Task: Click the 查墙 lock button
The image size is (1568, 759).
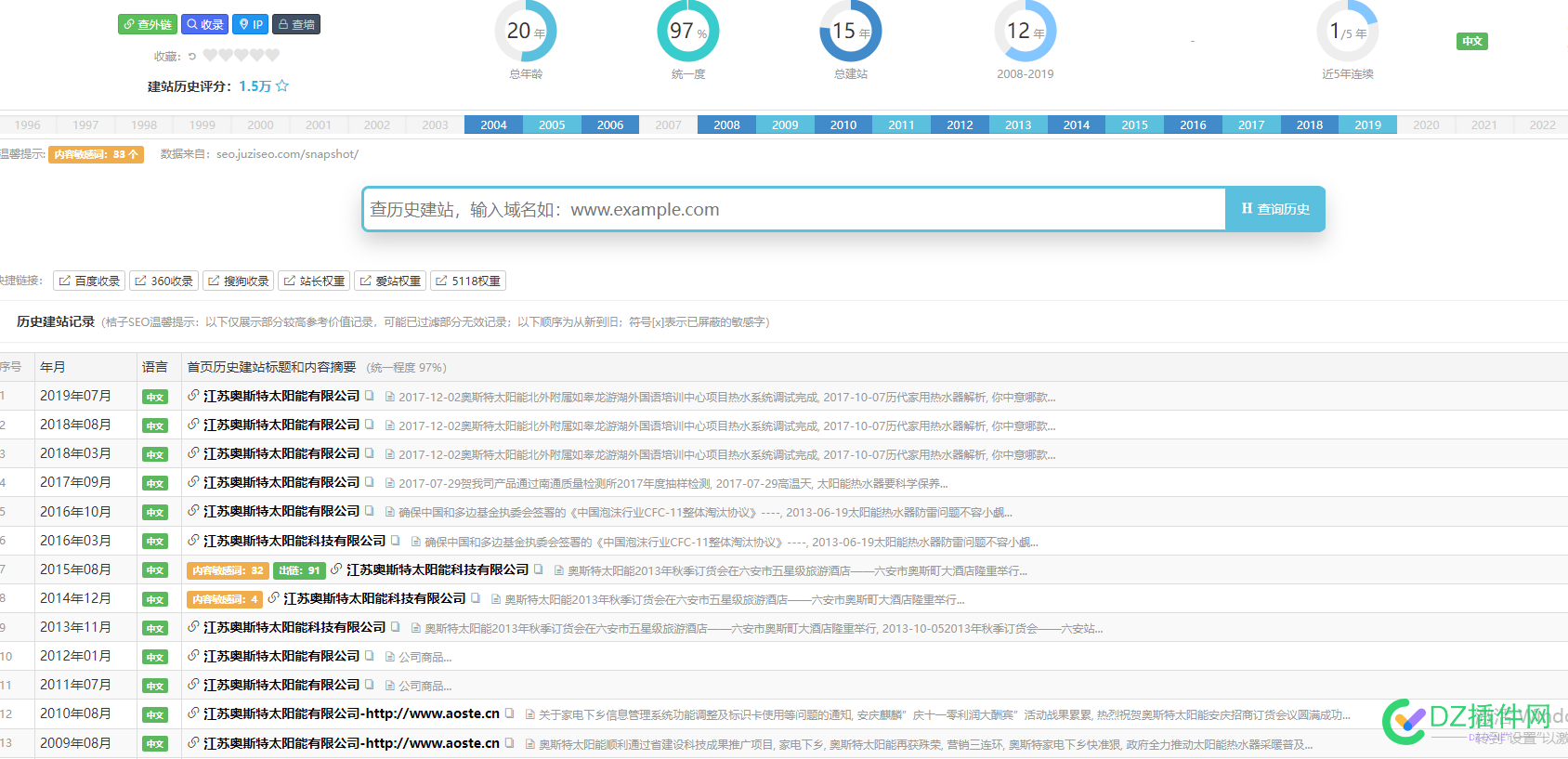Action: [x=296, y=24]
